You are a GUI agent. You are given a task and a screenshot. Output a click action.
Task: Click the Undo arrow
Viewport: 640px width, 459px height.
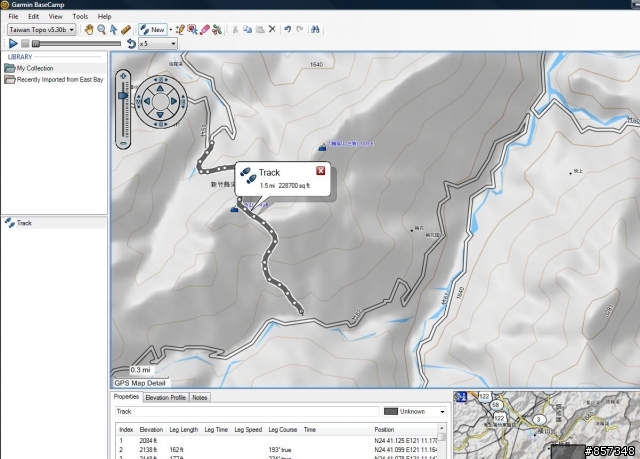(x=288, y=29)
